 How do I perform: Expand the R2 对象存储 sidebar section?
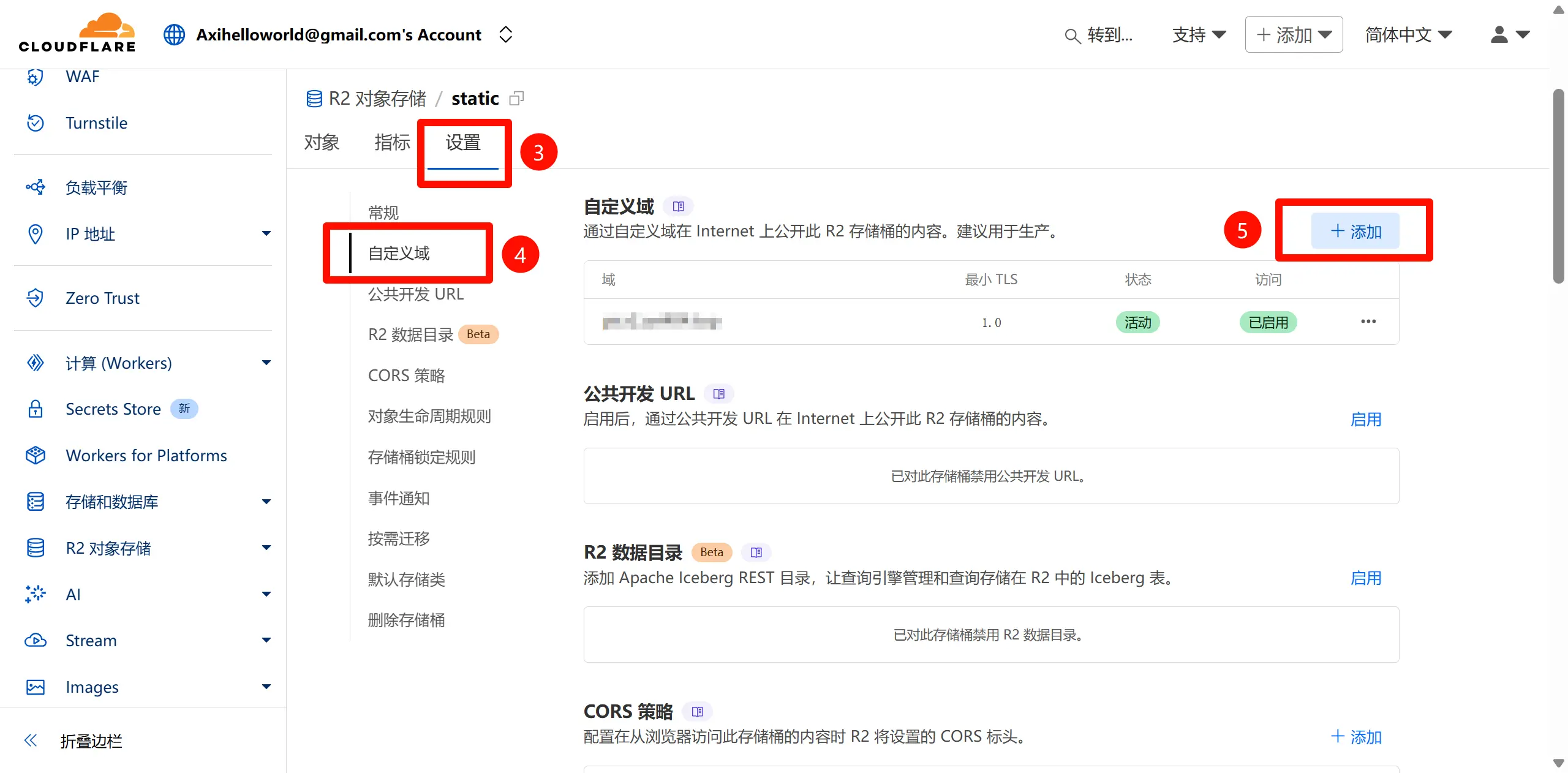click(266, 548)
